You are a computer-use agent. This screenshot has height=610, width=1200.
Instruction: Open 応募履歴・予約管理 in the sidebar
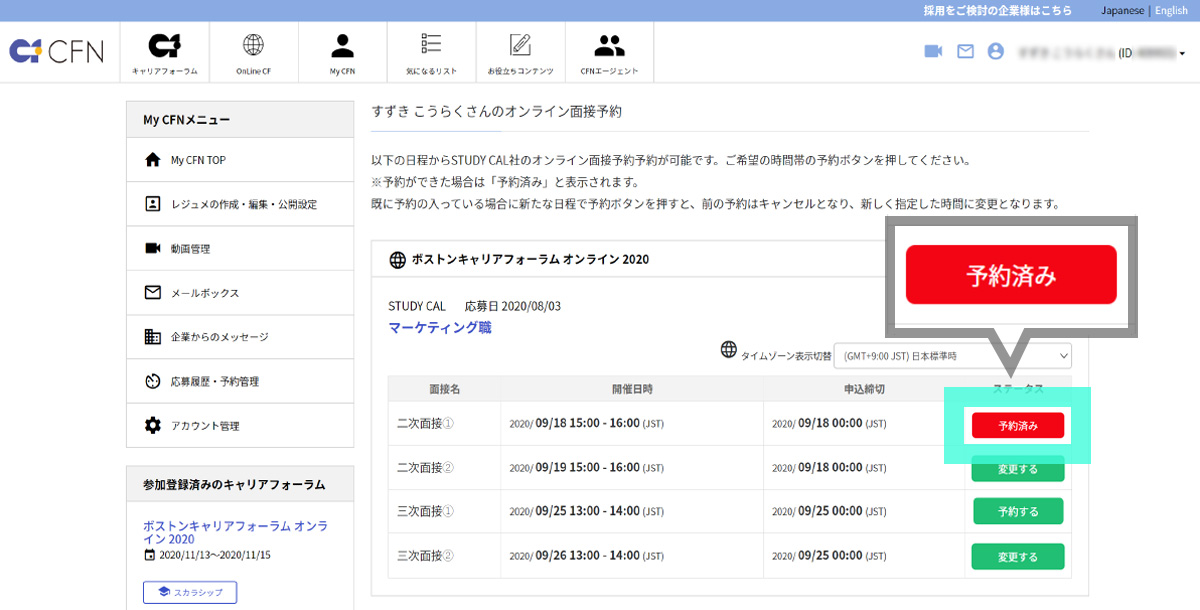click(x=240, y=381)
